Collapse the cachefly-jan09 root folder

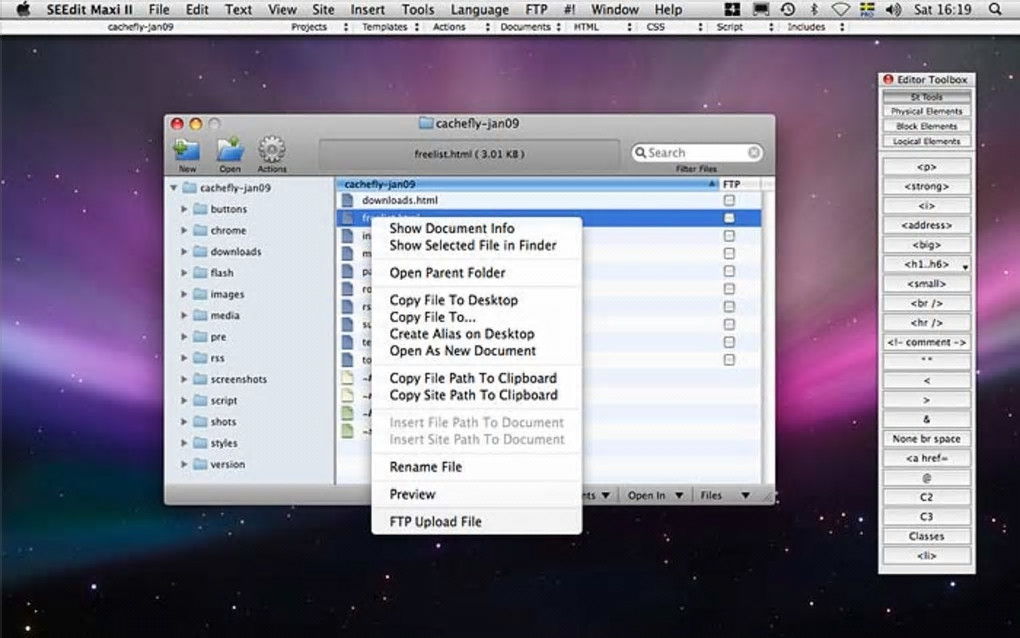coord(174,187)
